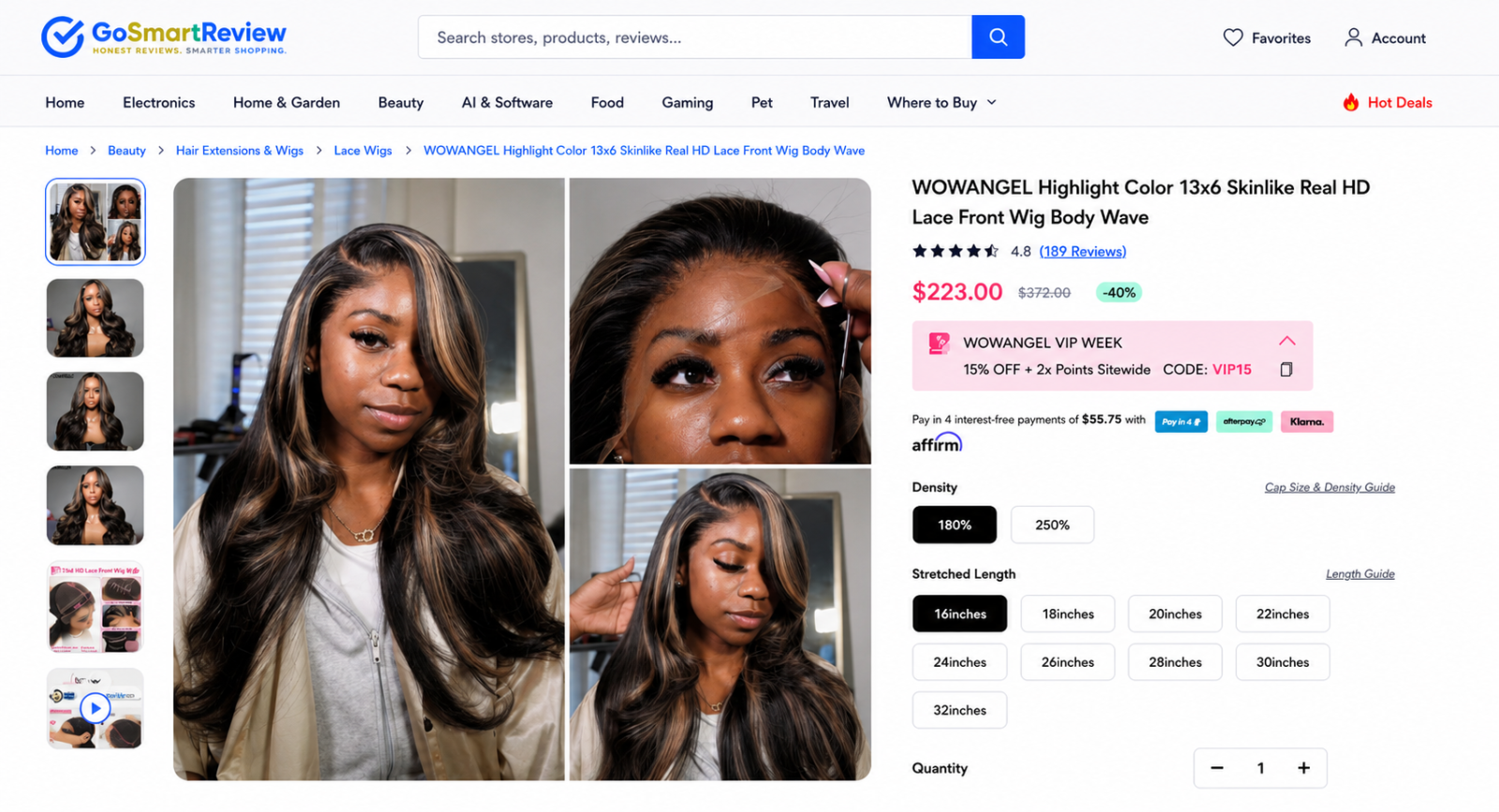Expand the Where to Buy dropdown
The height and width of the screenshot is (812, 1499).
[942, 102]
